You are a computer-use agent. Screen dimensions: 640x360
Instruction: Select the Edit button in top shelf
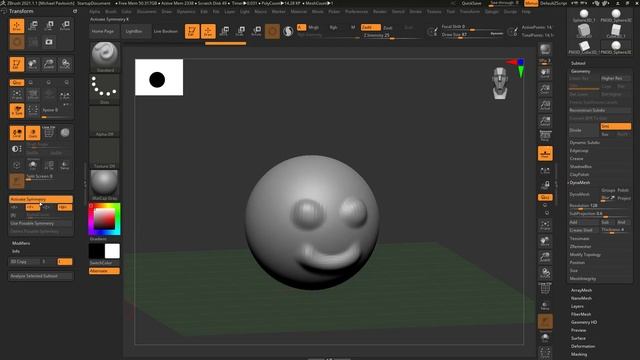pos(192,31)
